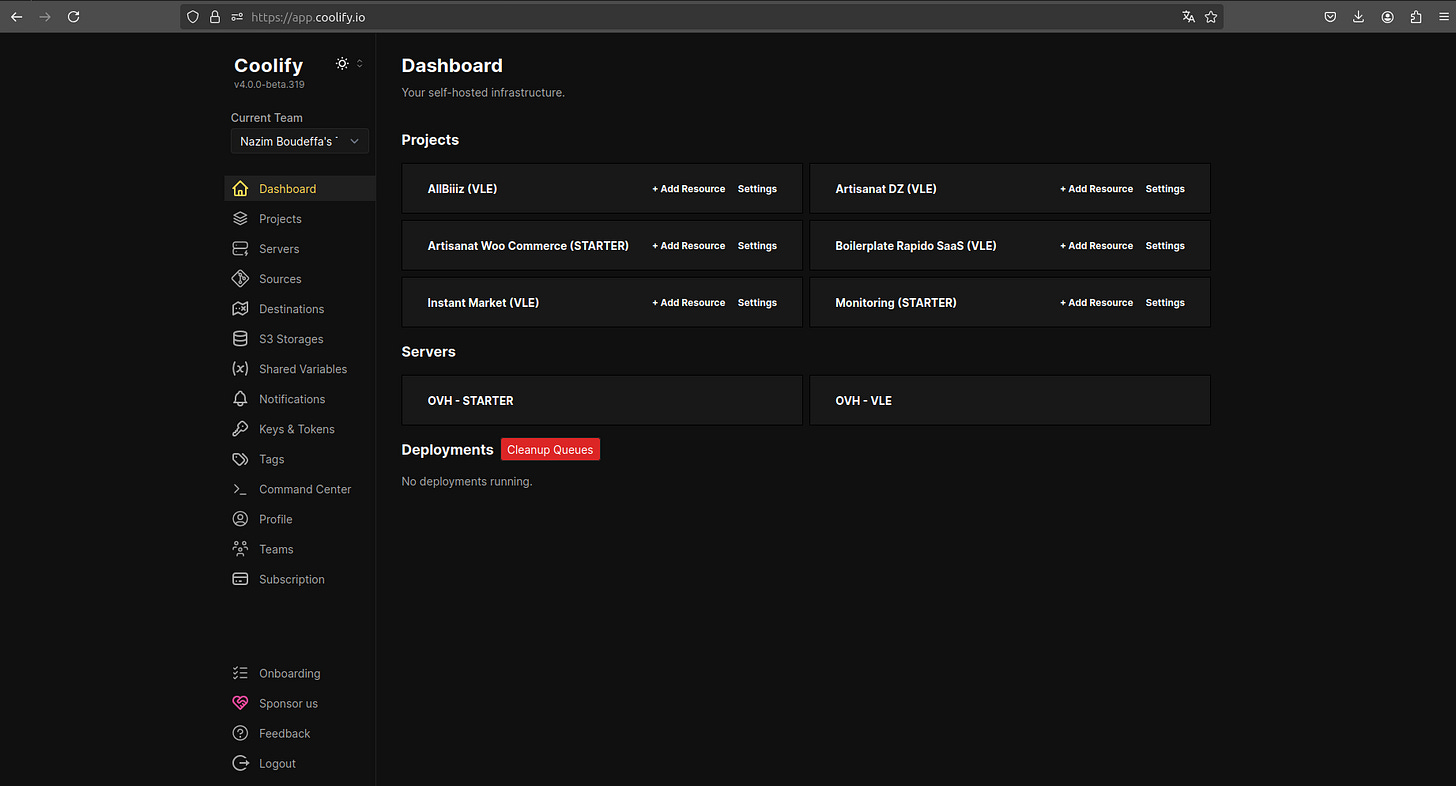Click the Tags icon in sidebar
This screenshot has height=786, width=1456.
point(240,459)
